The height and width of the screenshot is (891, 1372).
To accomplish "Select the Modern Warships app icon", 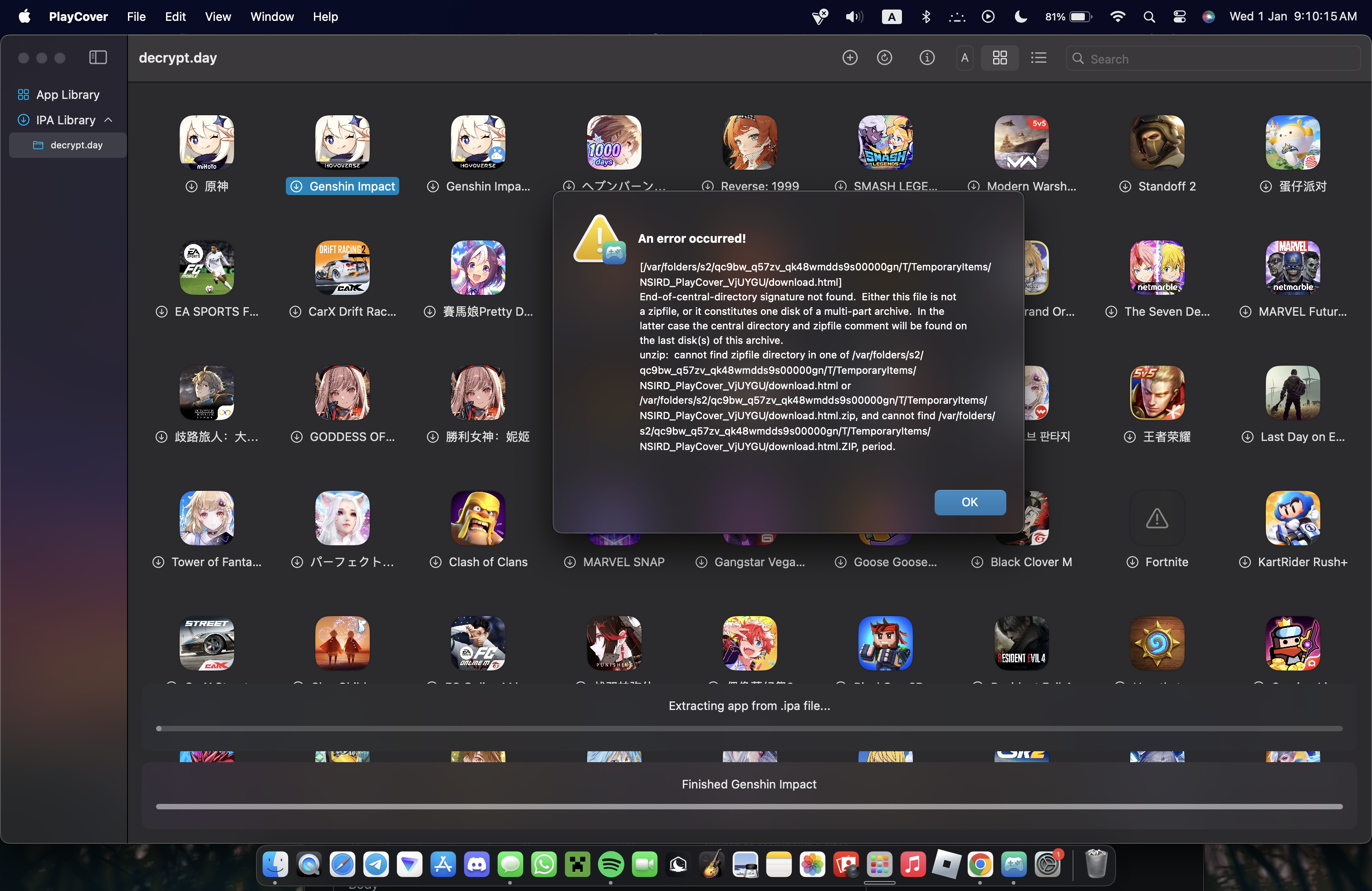I will (1021, 142).
